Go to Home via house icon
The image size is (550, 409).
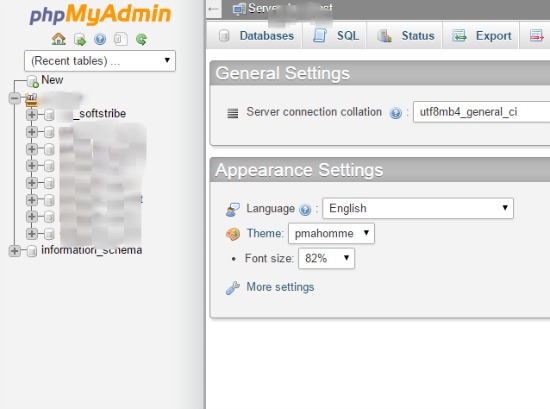point(59,39)
